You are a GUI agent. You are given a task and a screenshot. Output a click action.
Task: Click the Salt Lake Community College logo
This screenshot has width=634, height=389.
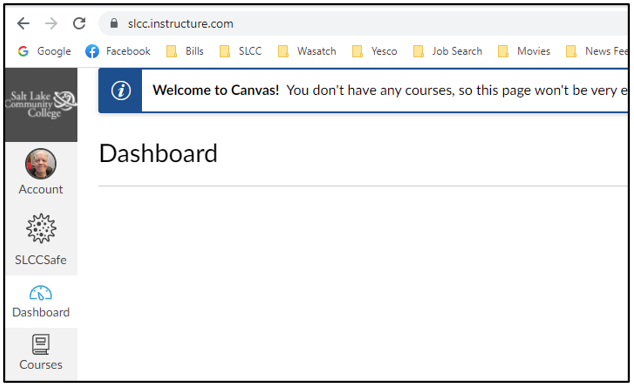[x=41, y=105]
